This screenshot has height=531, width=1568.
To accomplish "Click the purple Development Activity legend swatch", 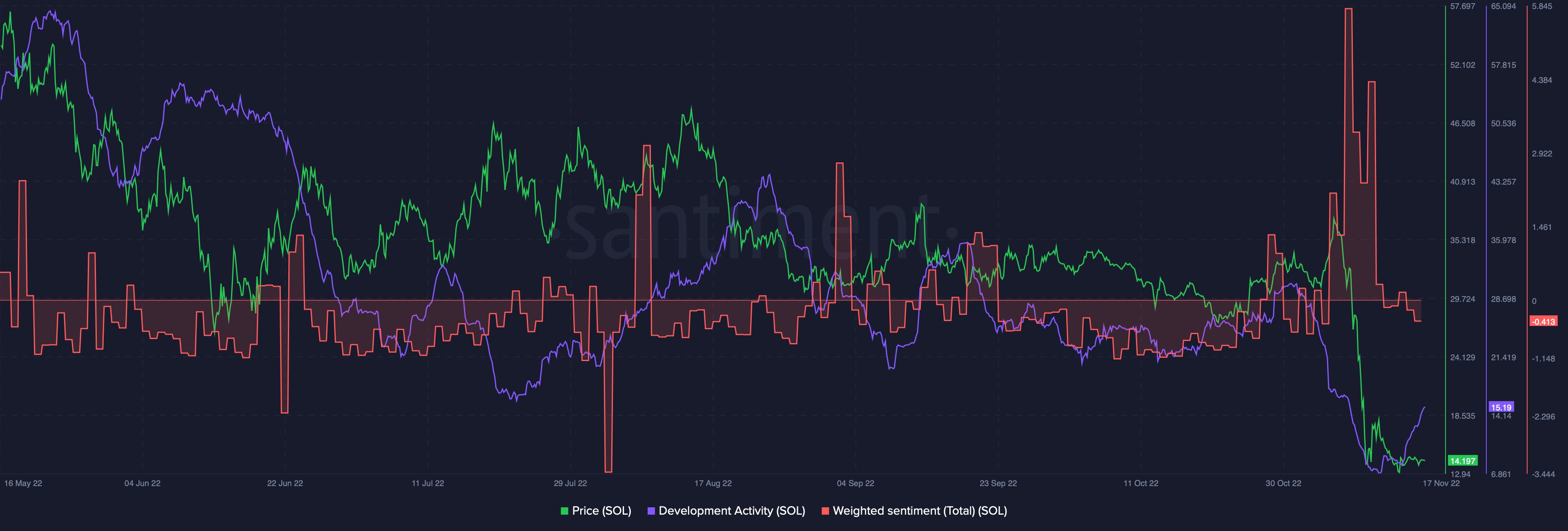I will (x=651, y=511).
